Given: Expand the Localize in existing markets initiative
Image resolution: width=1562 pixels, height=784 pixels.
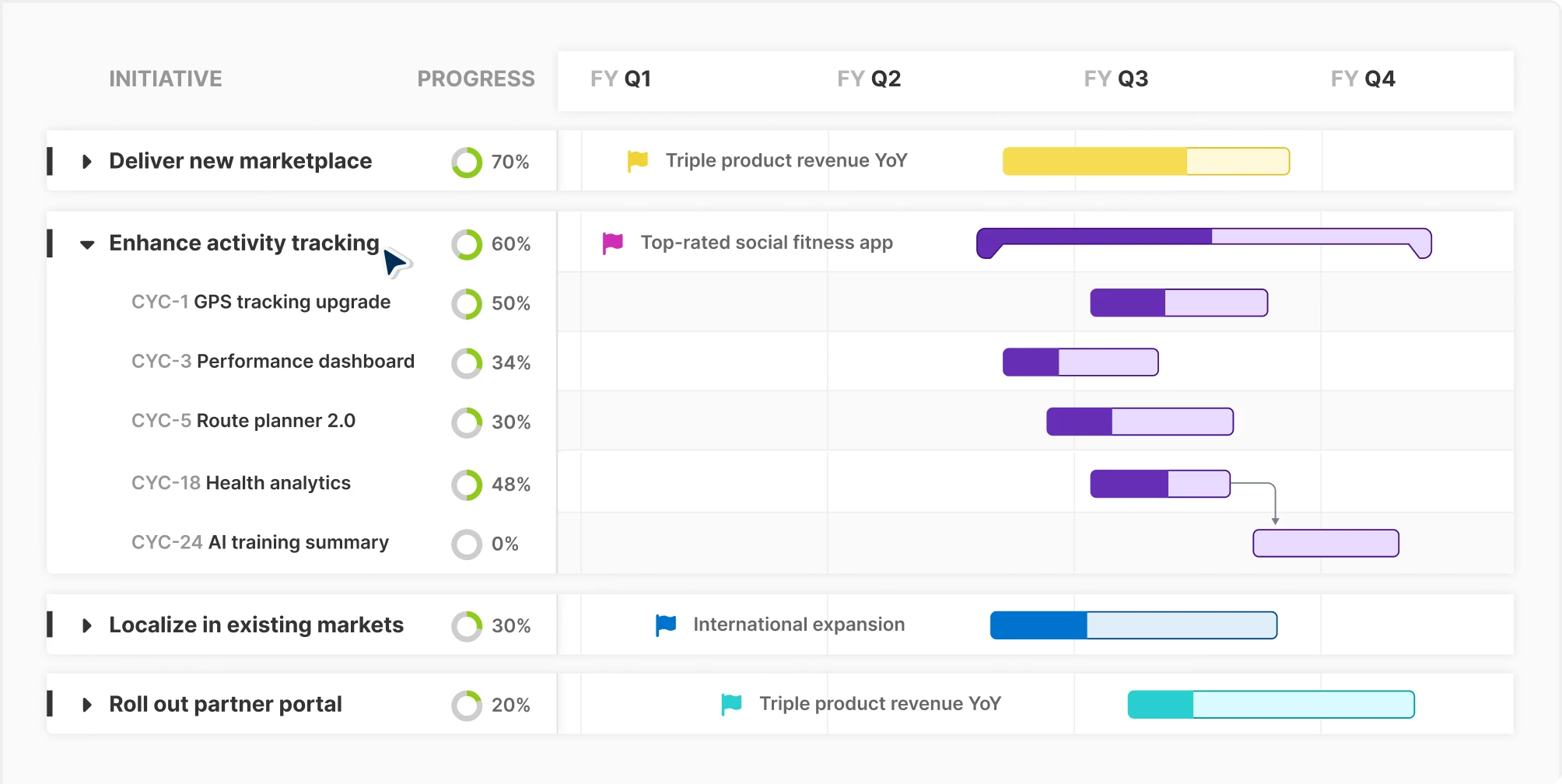Looking at the screenshot, I should click(x=86, y=625).
